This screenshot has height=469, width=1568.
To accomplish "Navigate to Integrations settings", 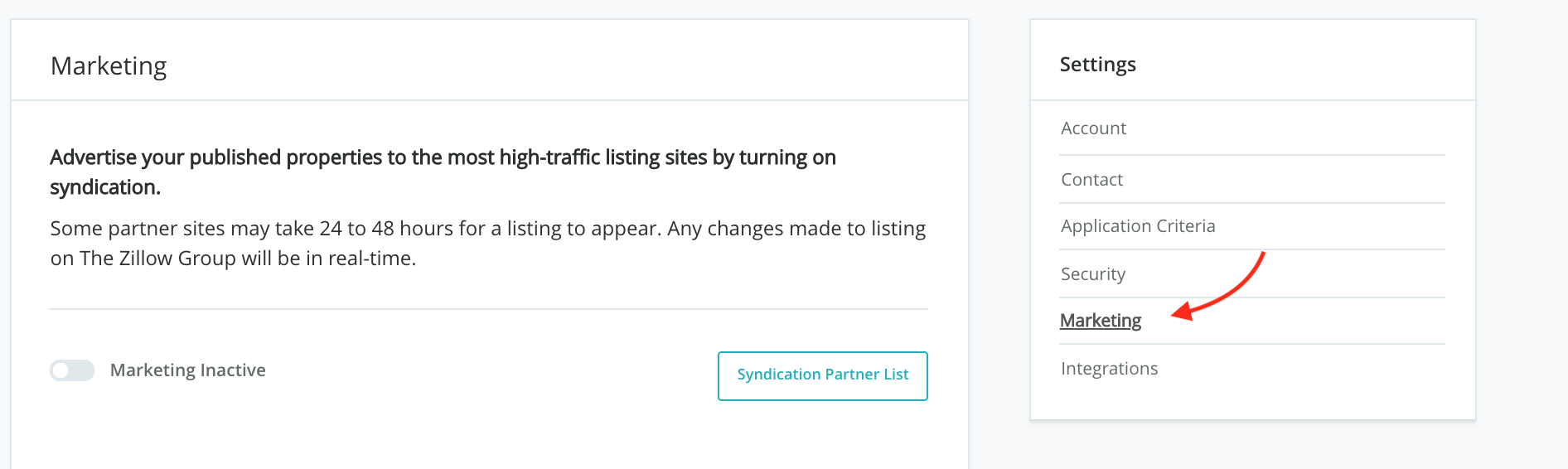I will pos(1109,369).
